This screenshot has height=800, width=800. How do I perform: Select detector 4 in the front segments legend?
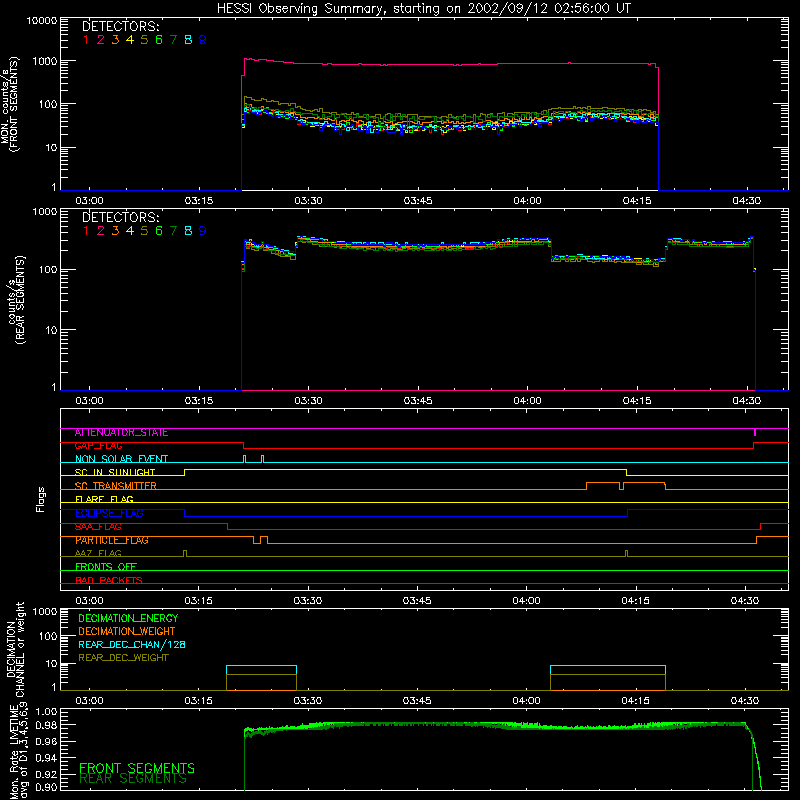pos(130,40)
